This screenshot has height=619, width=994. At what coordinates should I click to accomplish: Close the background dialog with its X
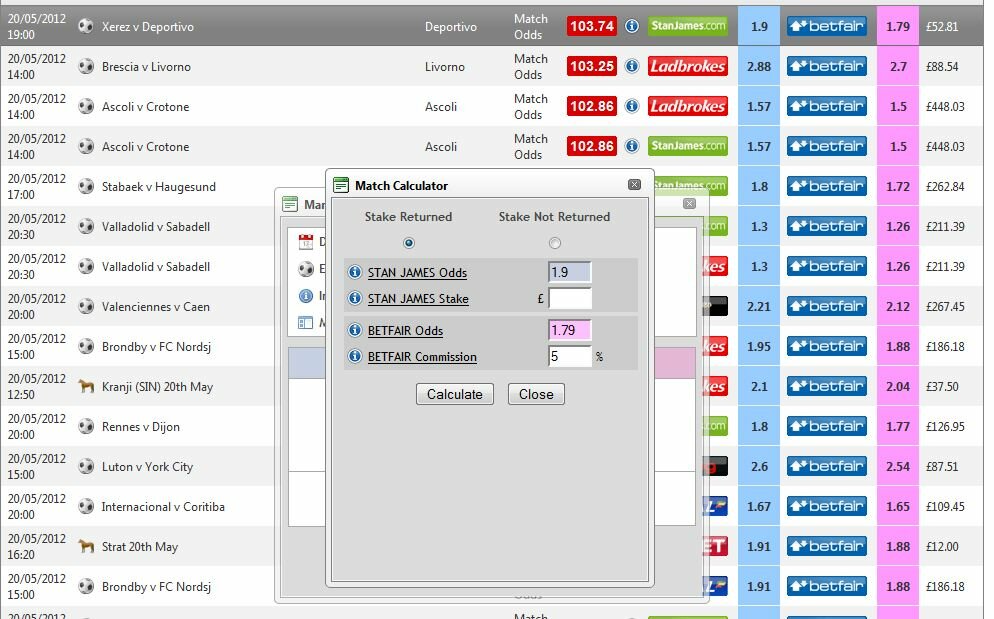(x=690, y=204)
